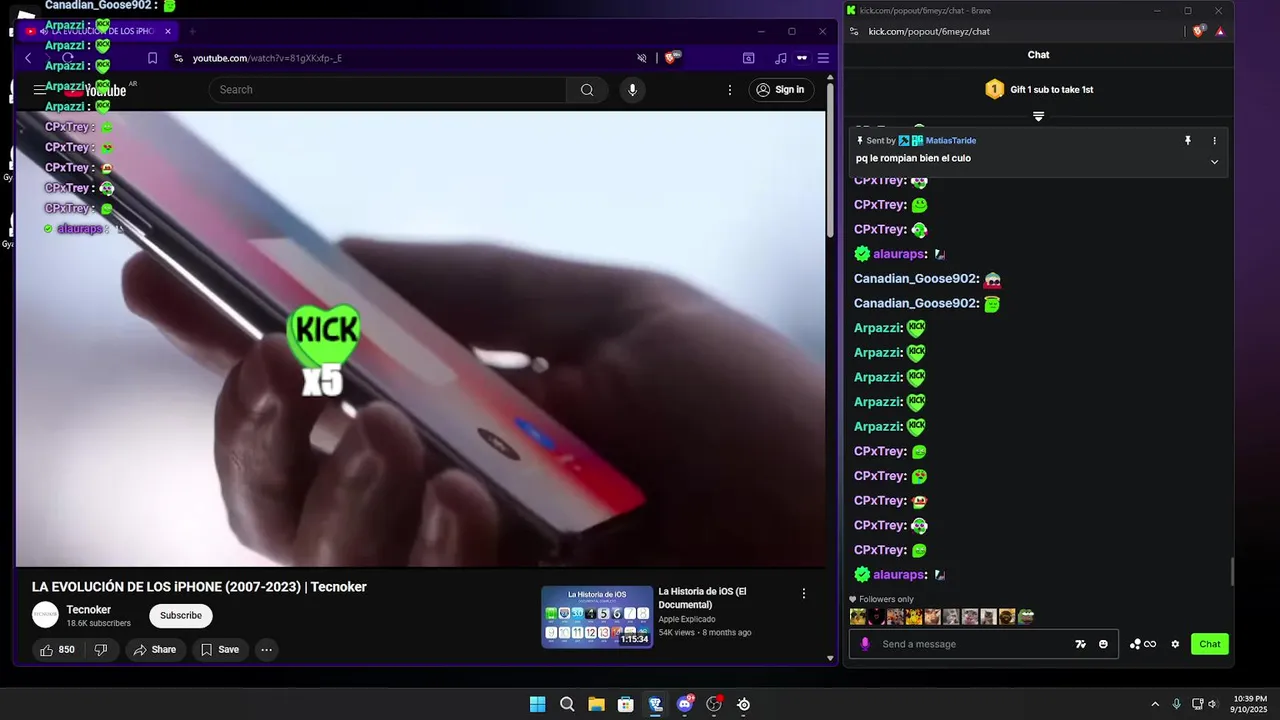Image resolution: width=1280 pixels, height=720 pixels.
Task: Click first Canadian_Goose902 username in Kick chat window
Action: (916, 279)
